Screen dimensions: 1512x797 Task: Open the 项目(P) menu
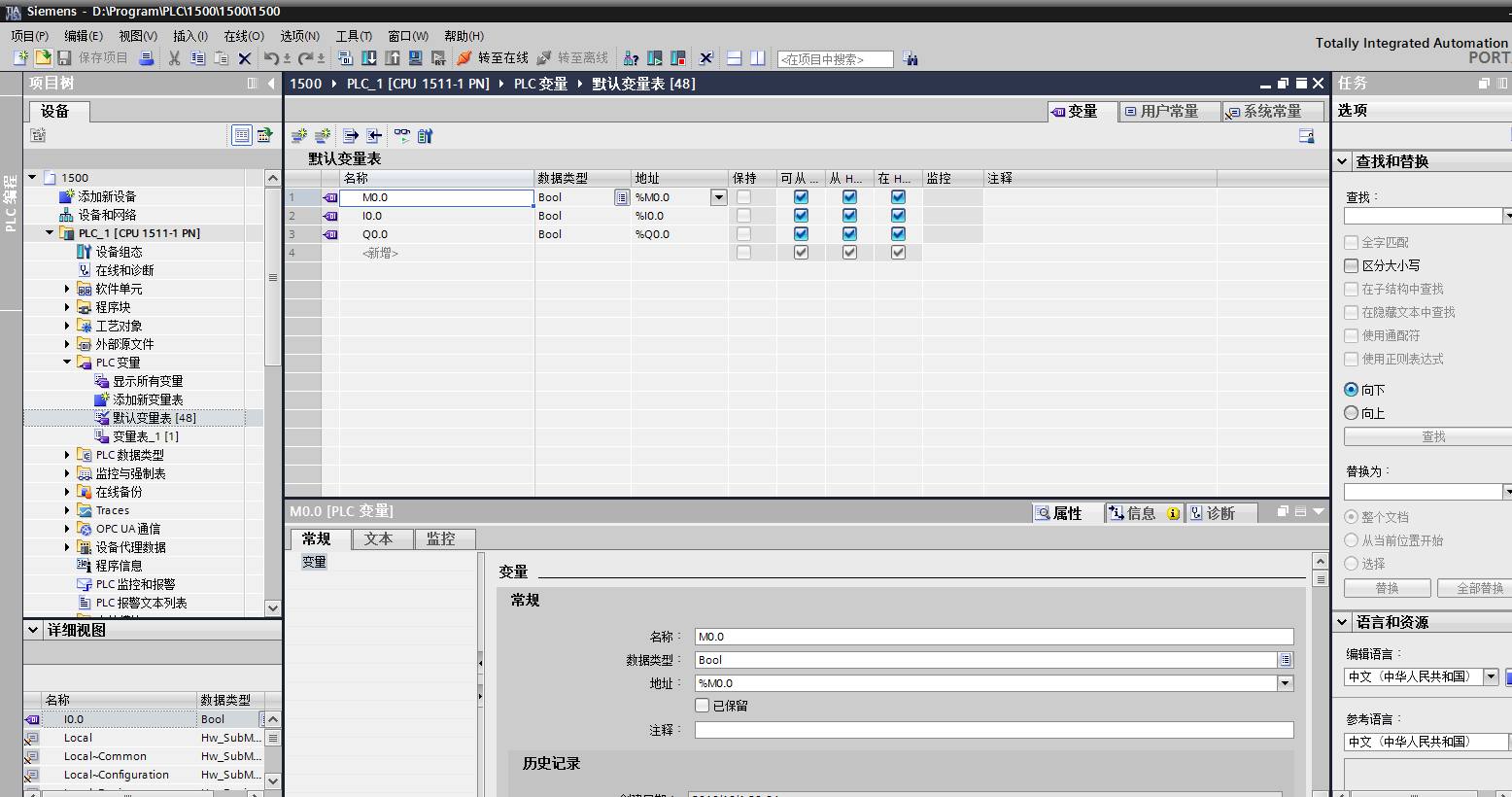29,36
